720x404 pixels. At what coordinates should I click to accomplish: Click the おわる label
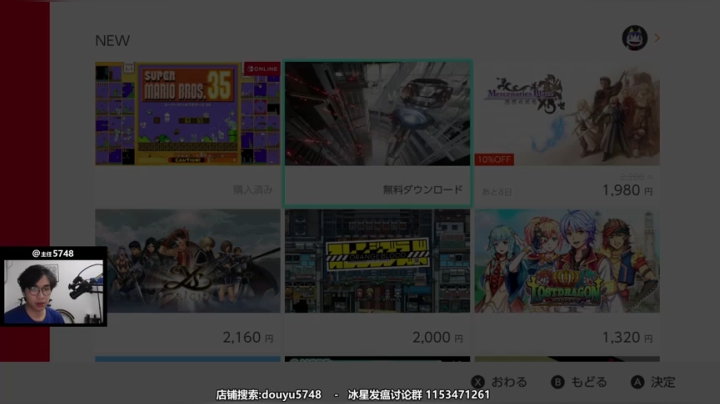(x=509, y=382)
